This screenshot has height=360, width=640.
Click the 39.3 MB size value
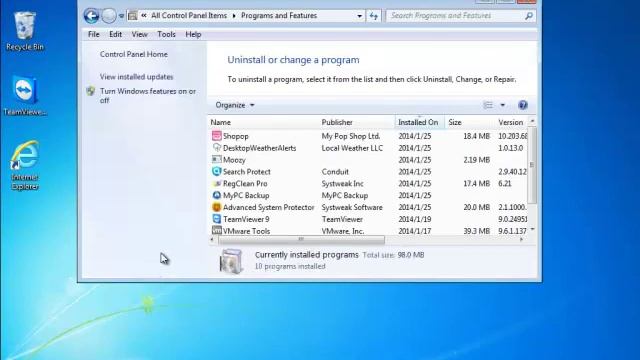tap(476, 231)
